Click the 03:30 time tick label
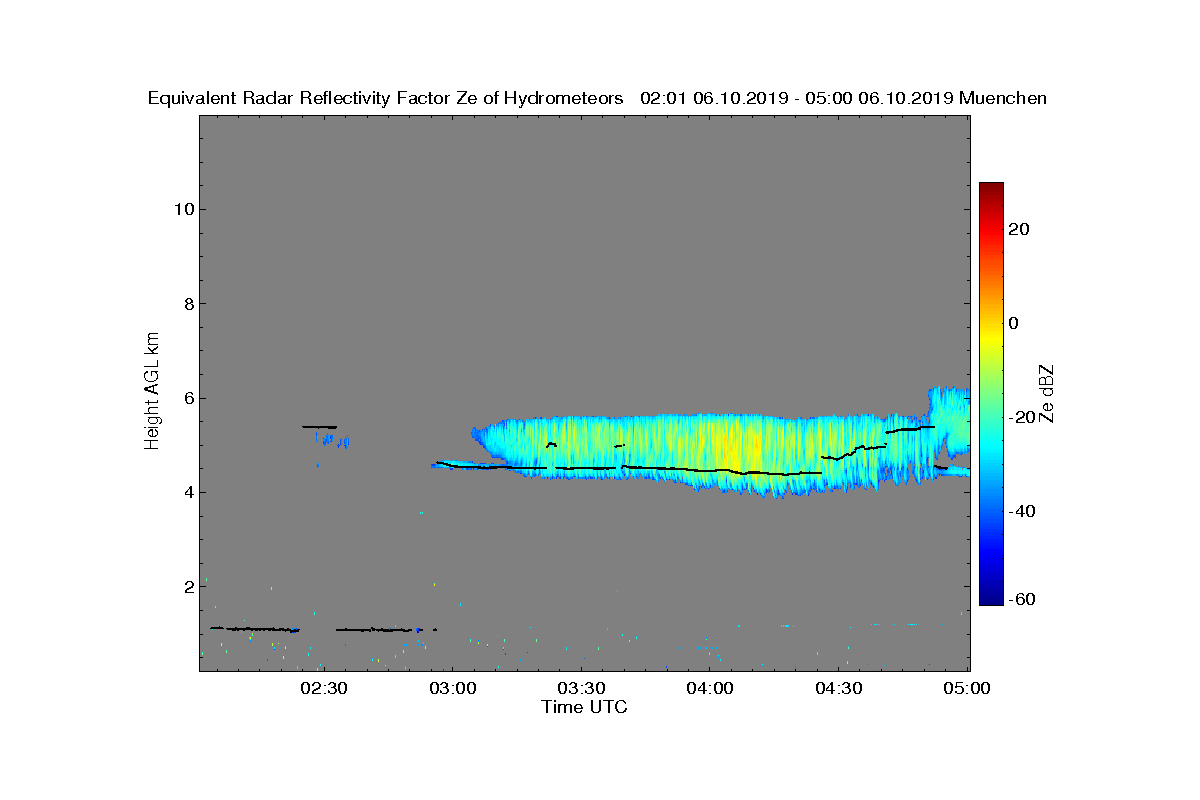Viewport: 1200px width, 800px height. 581,688
